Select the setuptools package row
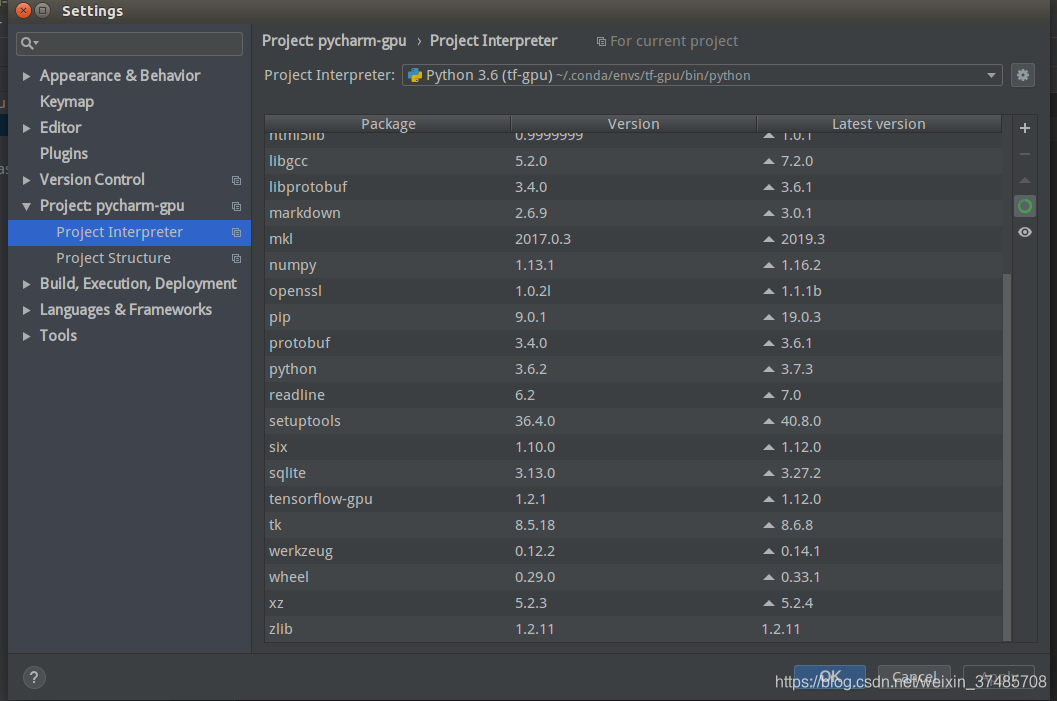This screenshot has width=1057, height=701. pos(634,421)
